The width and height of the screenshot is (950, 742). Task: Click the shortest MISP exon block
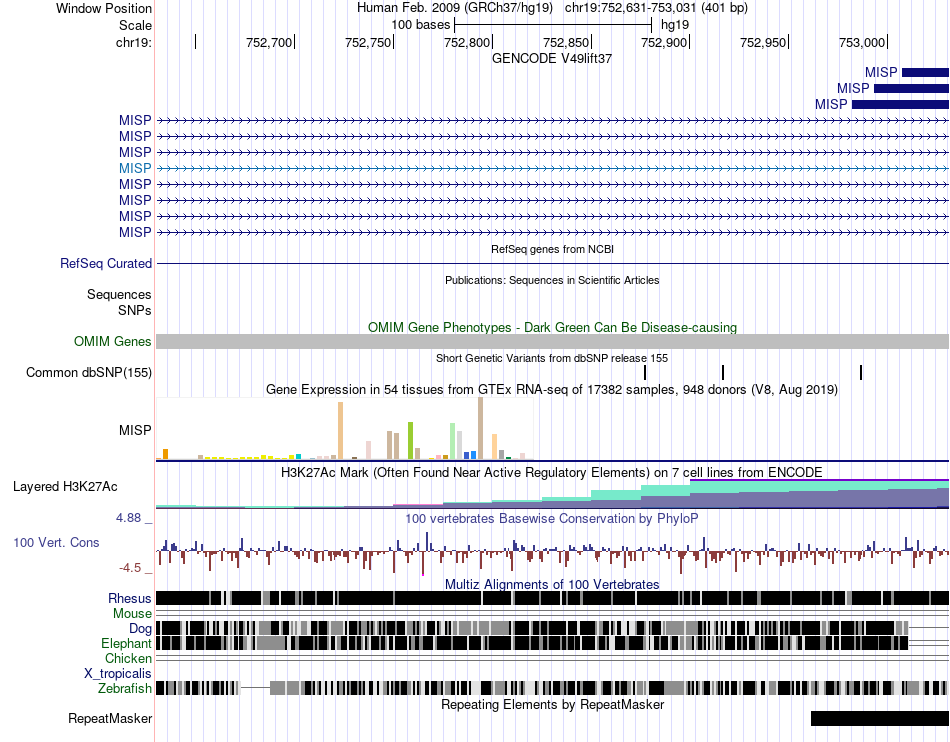(x=925, y=73)
